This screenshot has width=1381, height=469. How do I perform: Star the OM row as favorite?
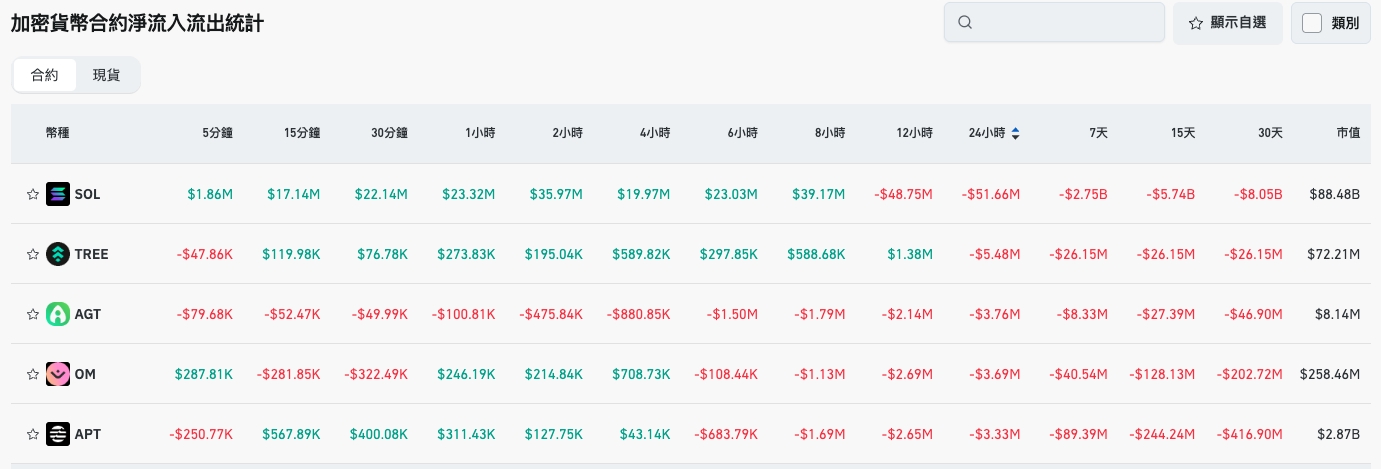point(32,375)
